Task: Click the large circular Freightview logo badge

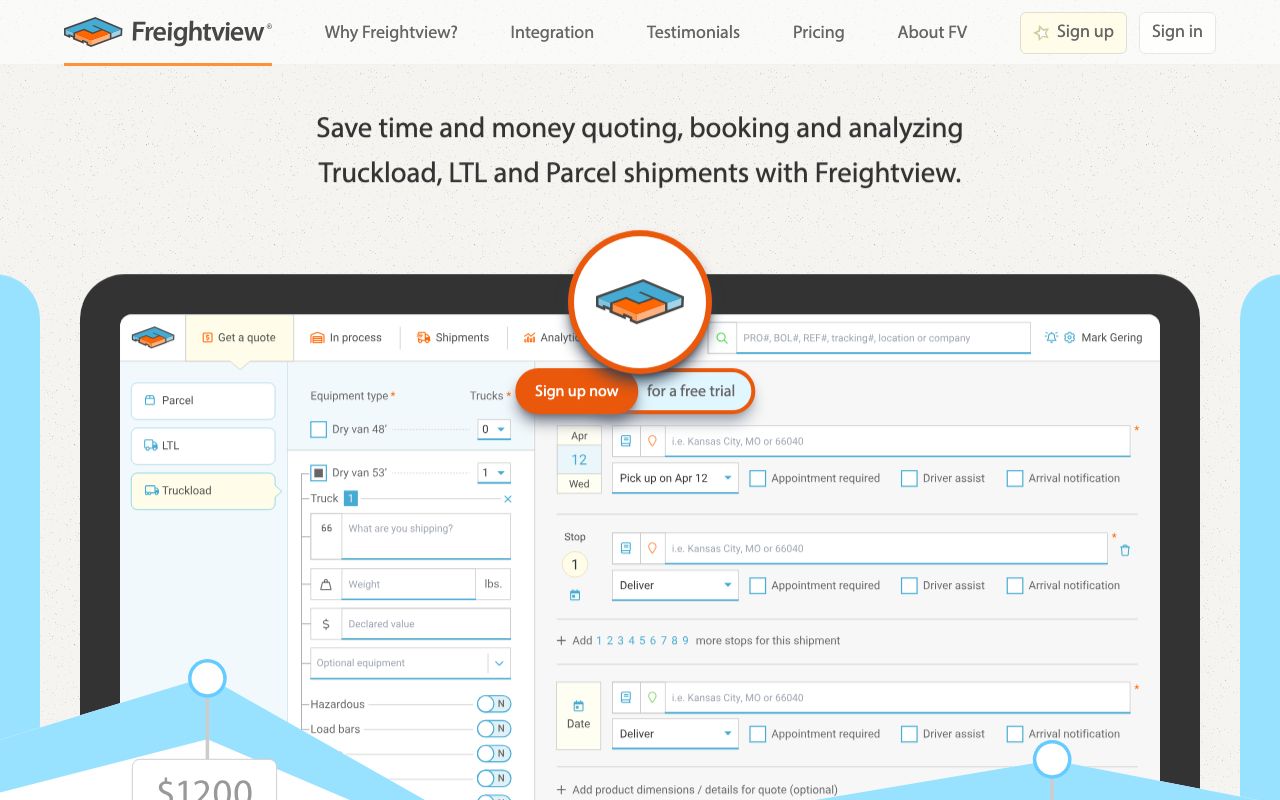Action: coord(640,301)
